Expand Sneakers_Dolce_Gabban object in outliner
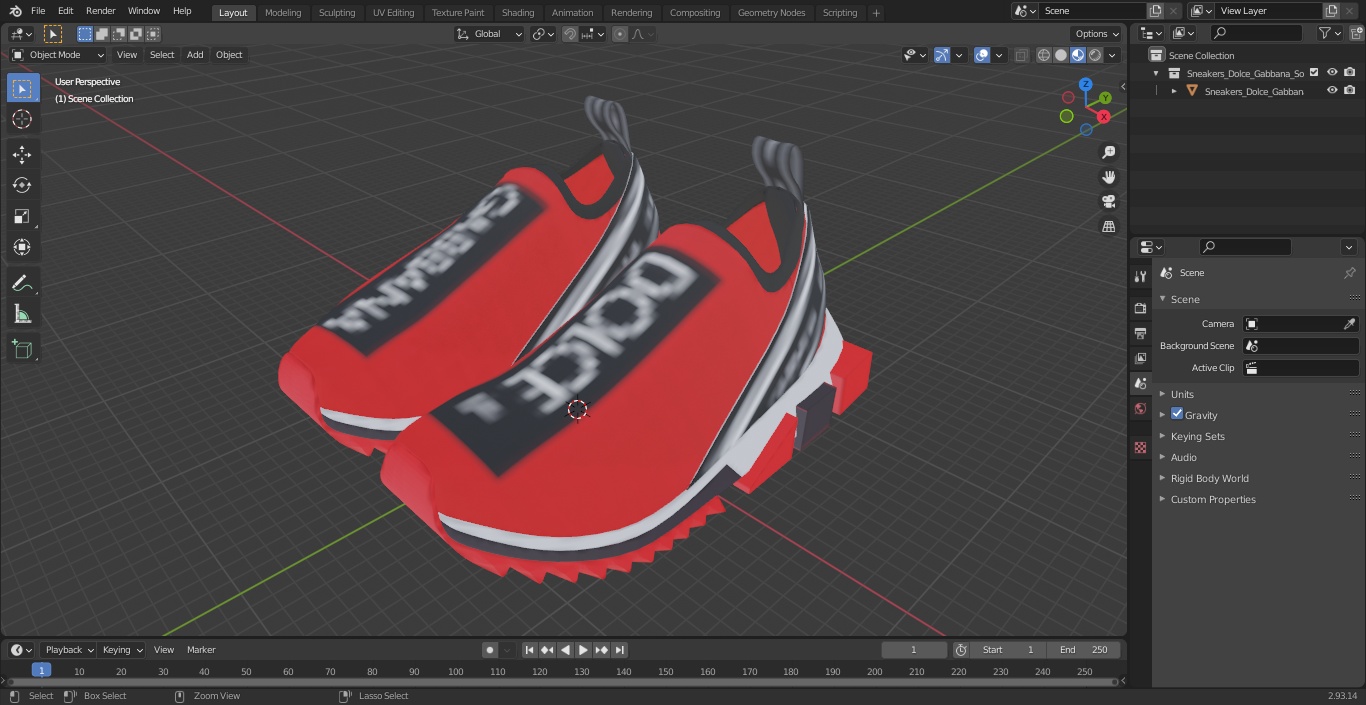Viewport: 1366px width, 705px height. (1174, 91)
